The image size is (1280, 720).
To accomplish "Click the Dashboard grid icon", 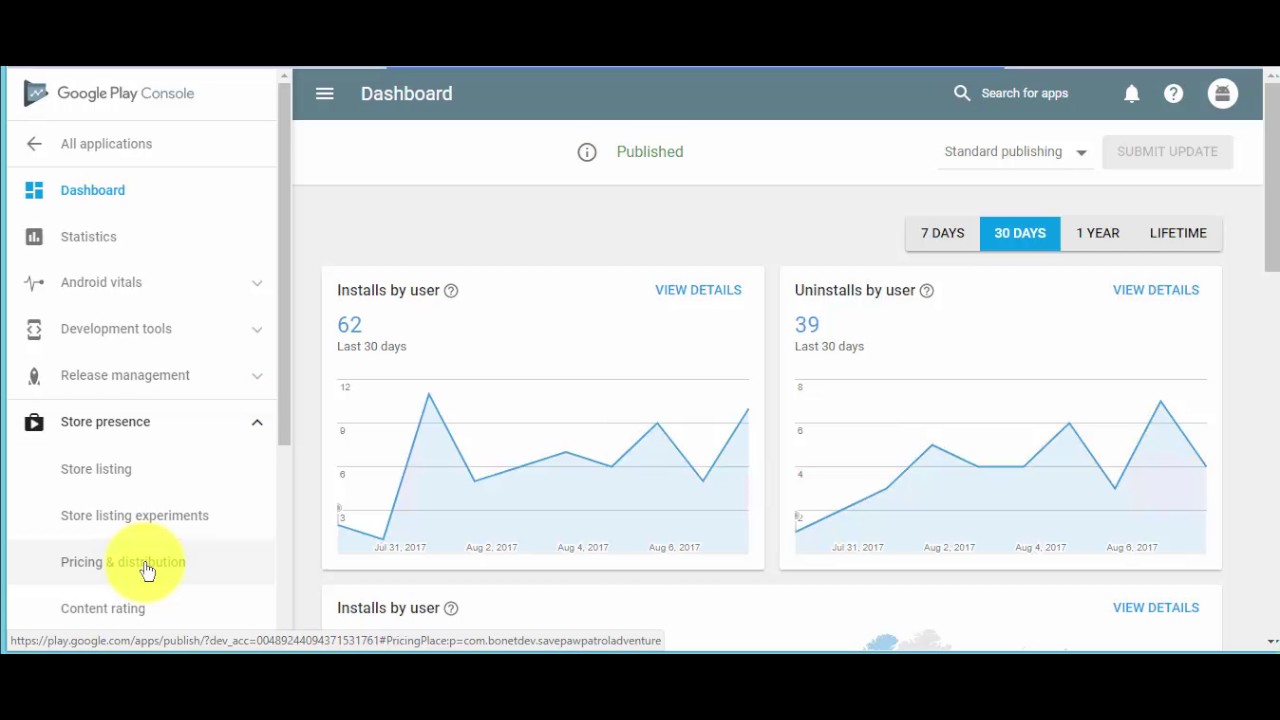I will [x=34, y=190].
